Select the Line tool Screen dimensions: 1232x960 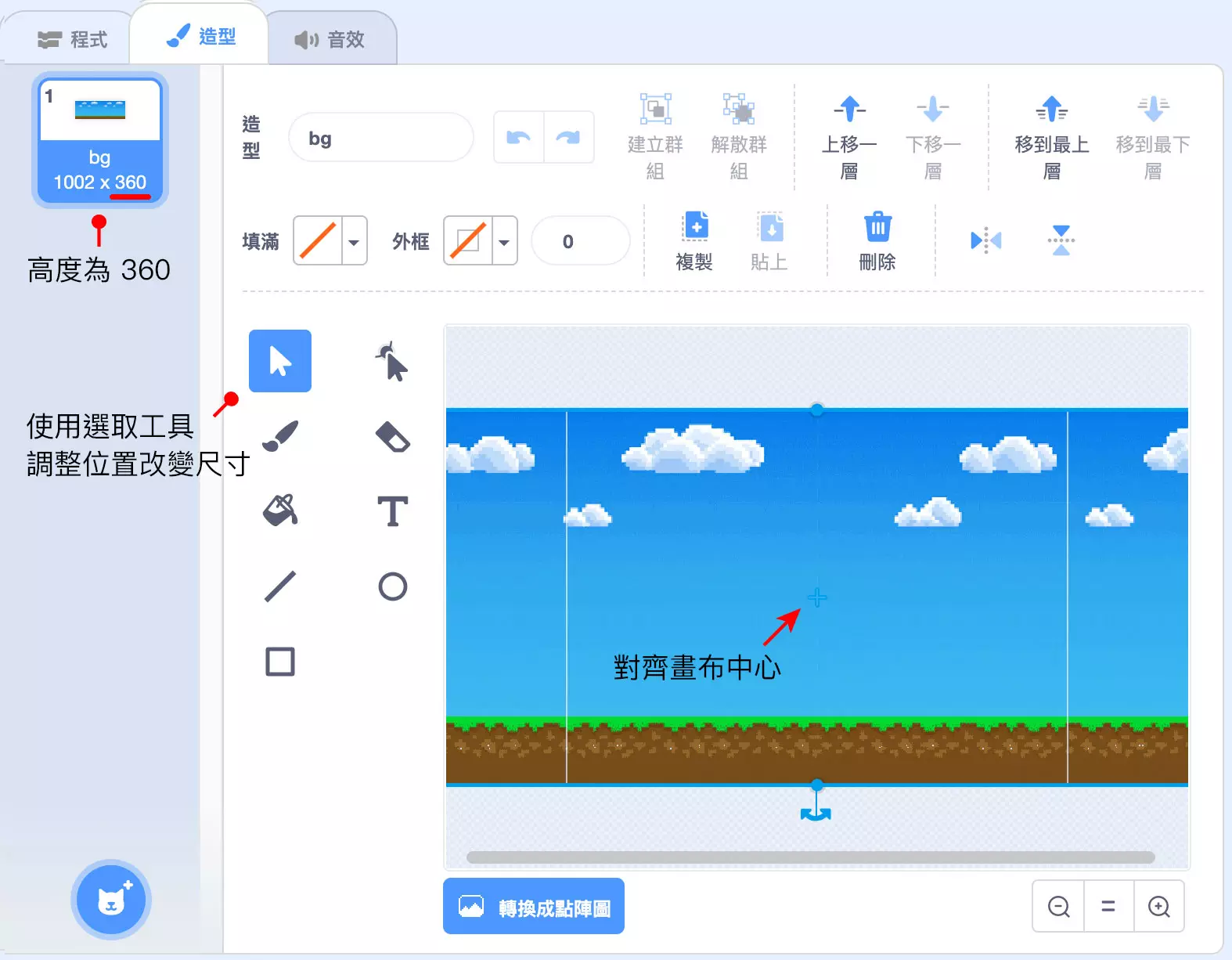pos(279,586)
